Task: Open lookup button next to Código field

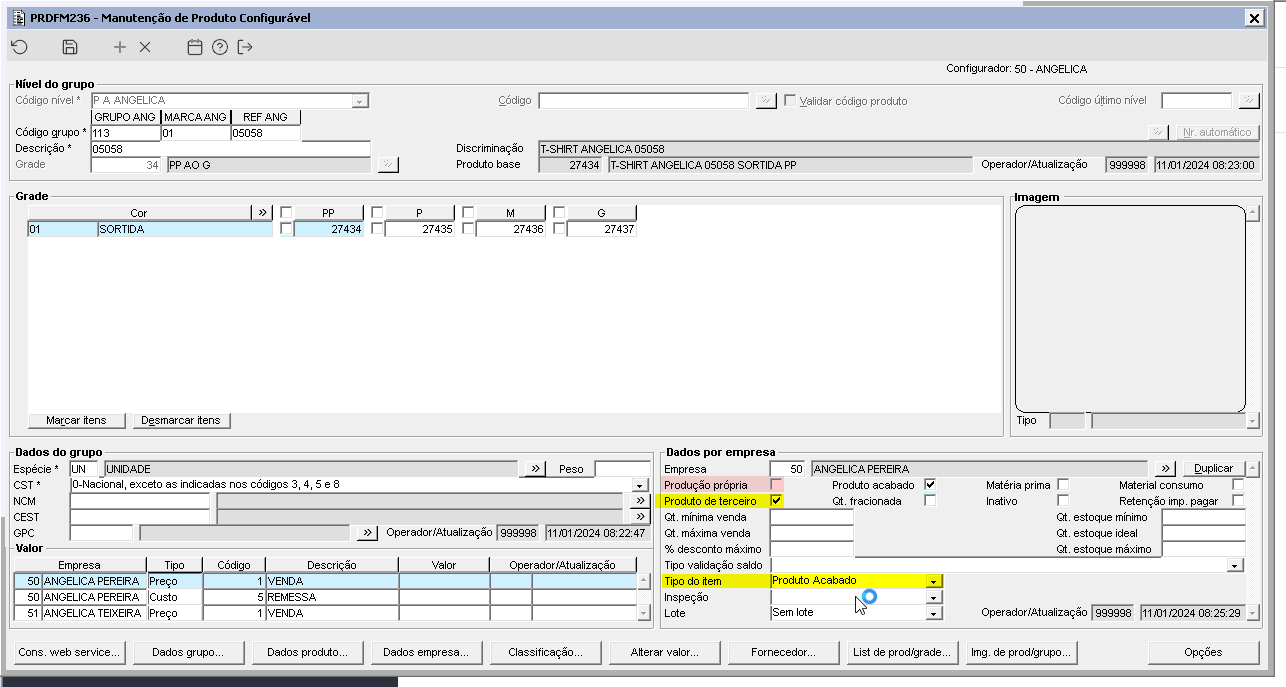Action: coord(765,100)
